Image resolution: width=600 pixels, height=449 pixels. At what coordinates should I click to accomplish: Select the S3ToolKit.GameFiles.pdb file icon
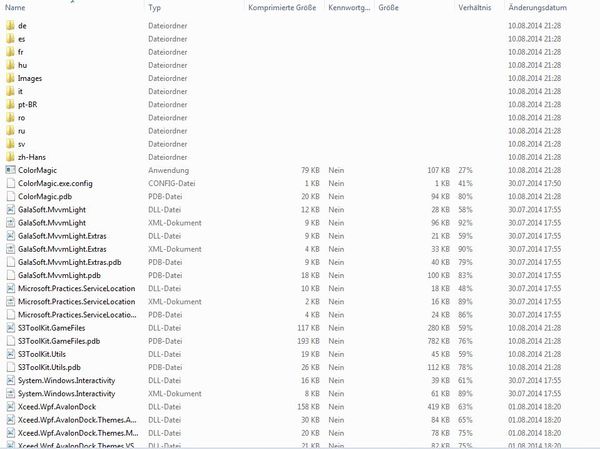click(10, 341)
